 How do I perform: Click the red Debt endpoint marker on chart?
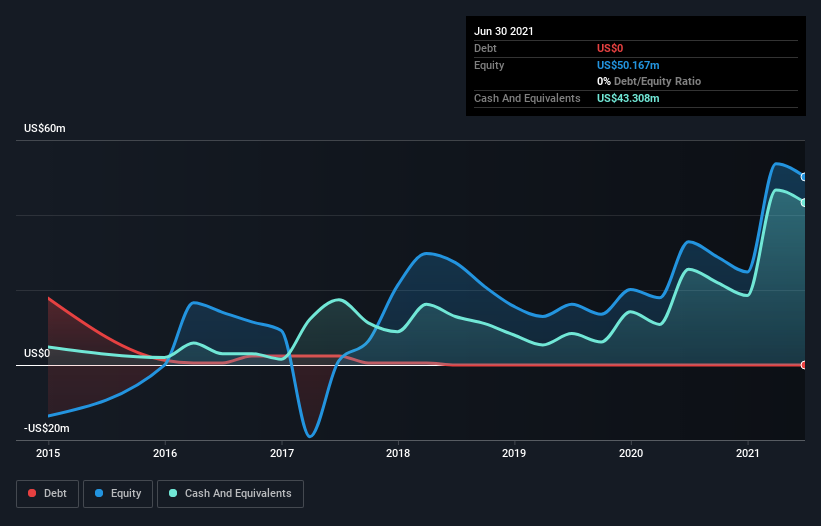coord(804,365)
